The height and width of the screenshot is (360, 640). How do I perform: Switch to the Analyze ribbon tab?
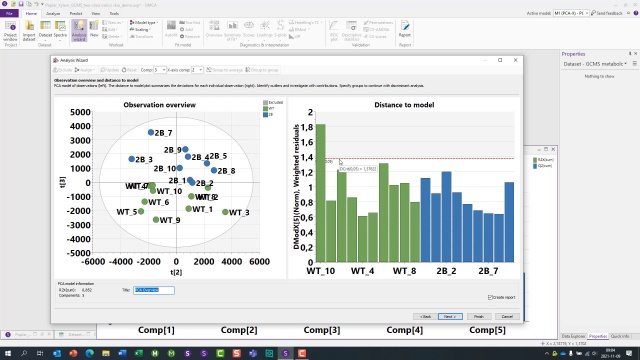pos(53,13)
